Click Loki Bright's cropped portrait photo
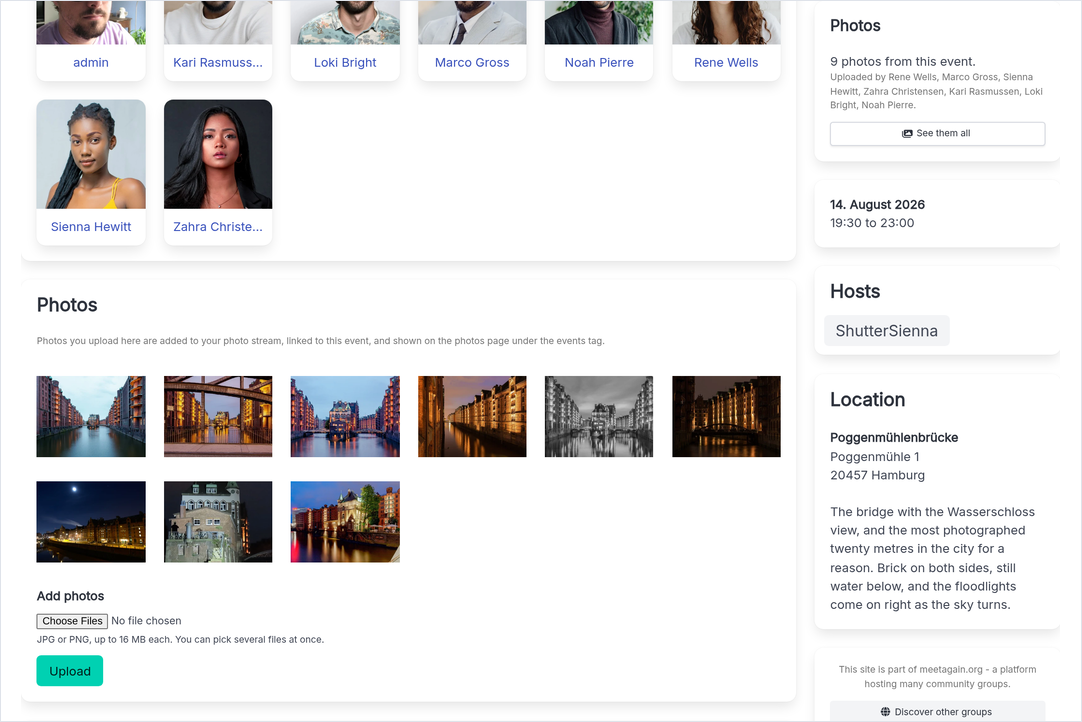Screen dimensions: 1082x722 345,22
